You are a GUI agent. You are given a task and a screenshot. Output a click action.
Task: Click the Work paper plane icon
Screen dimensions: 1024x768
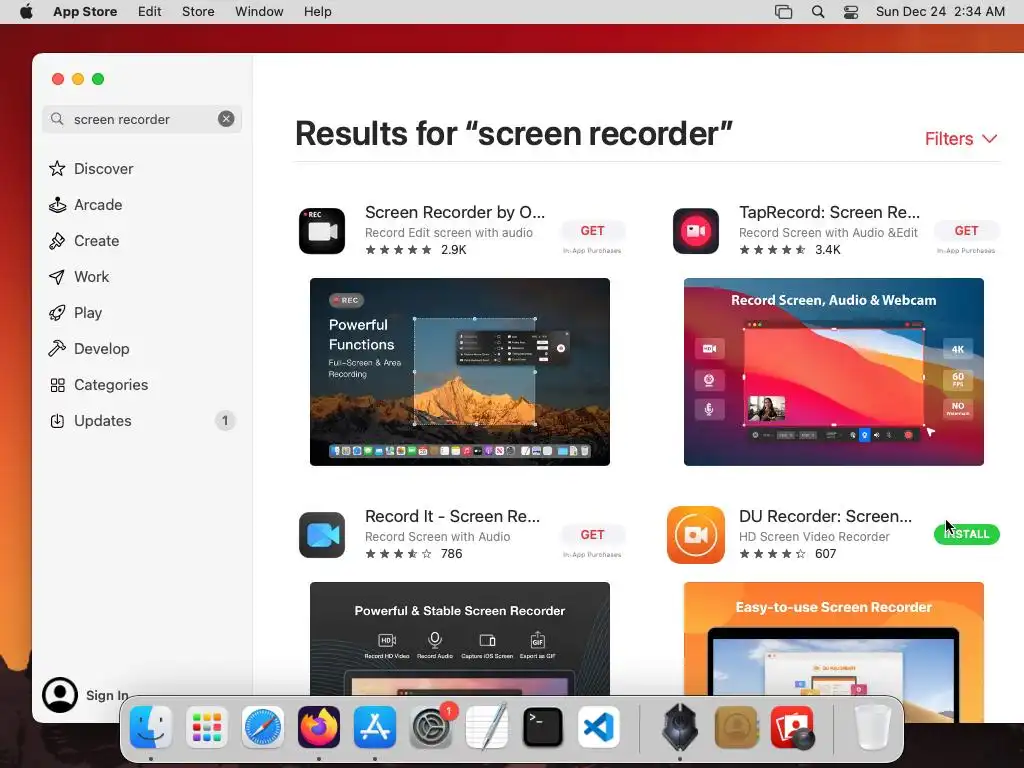(x=57, y=277)
